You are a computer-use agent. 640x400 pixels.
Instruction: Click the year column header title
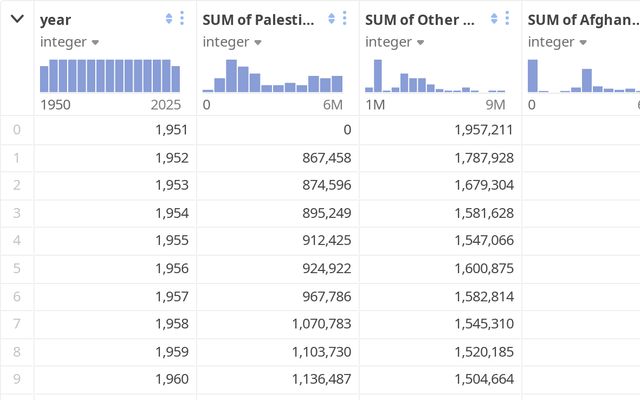(x=56, y=20)
